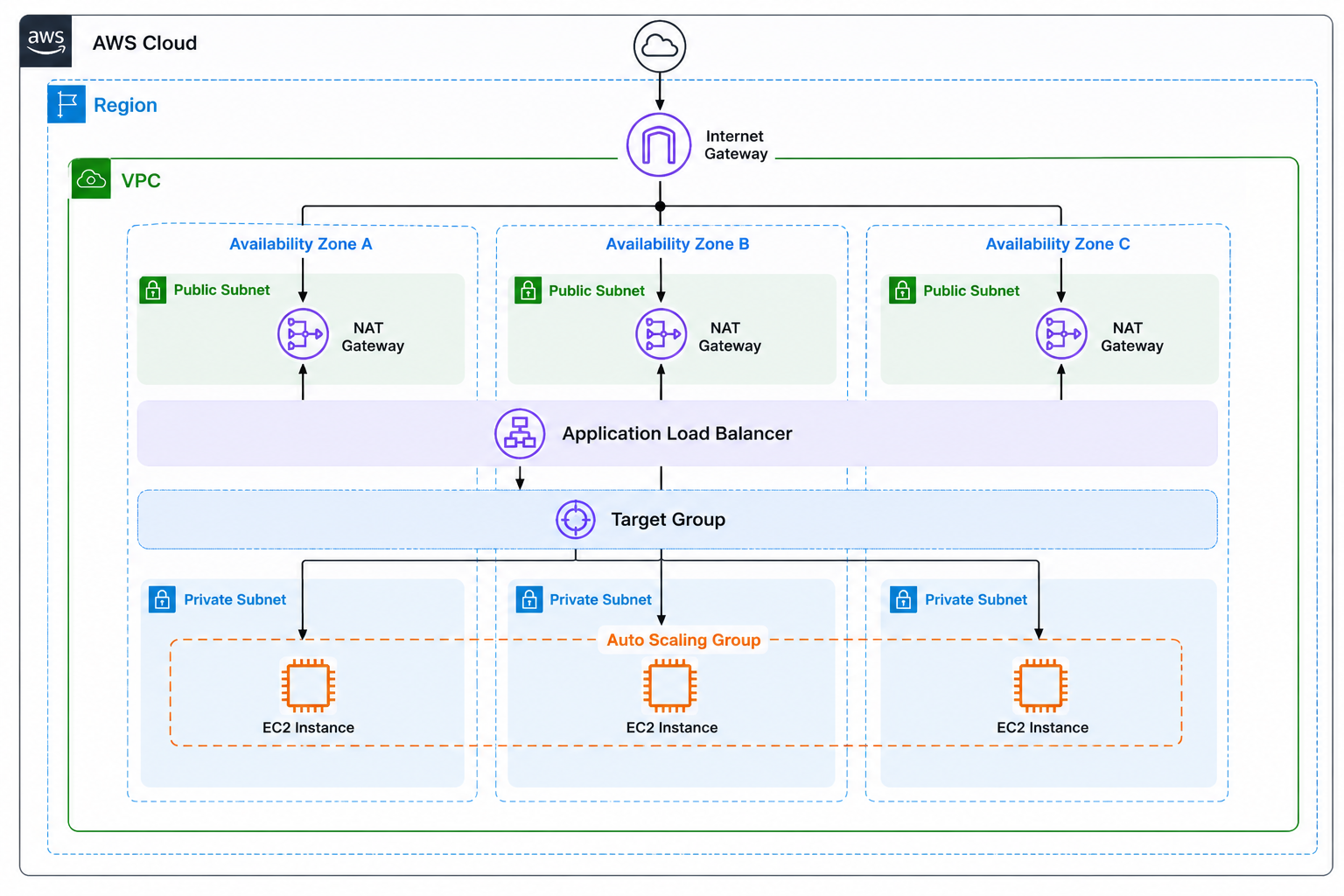Click the Public Subnet lock icon in Zone A
1344x896 pixels.
click(153, 290)
